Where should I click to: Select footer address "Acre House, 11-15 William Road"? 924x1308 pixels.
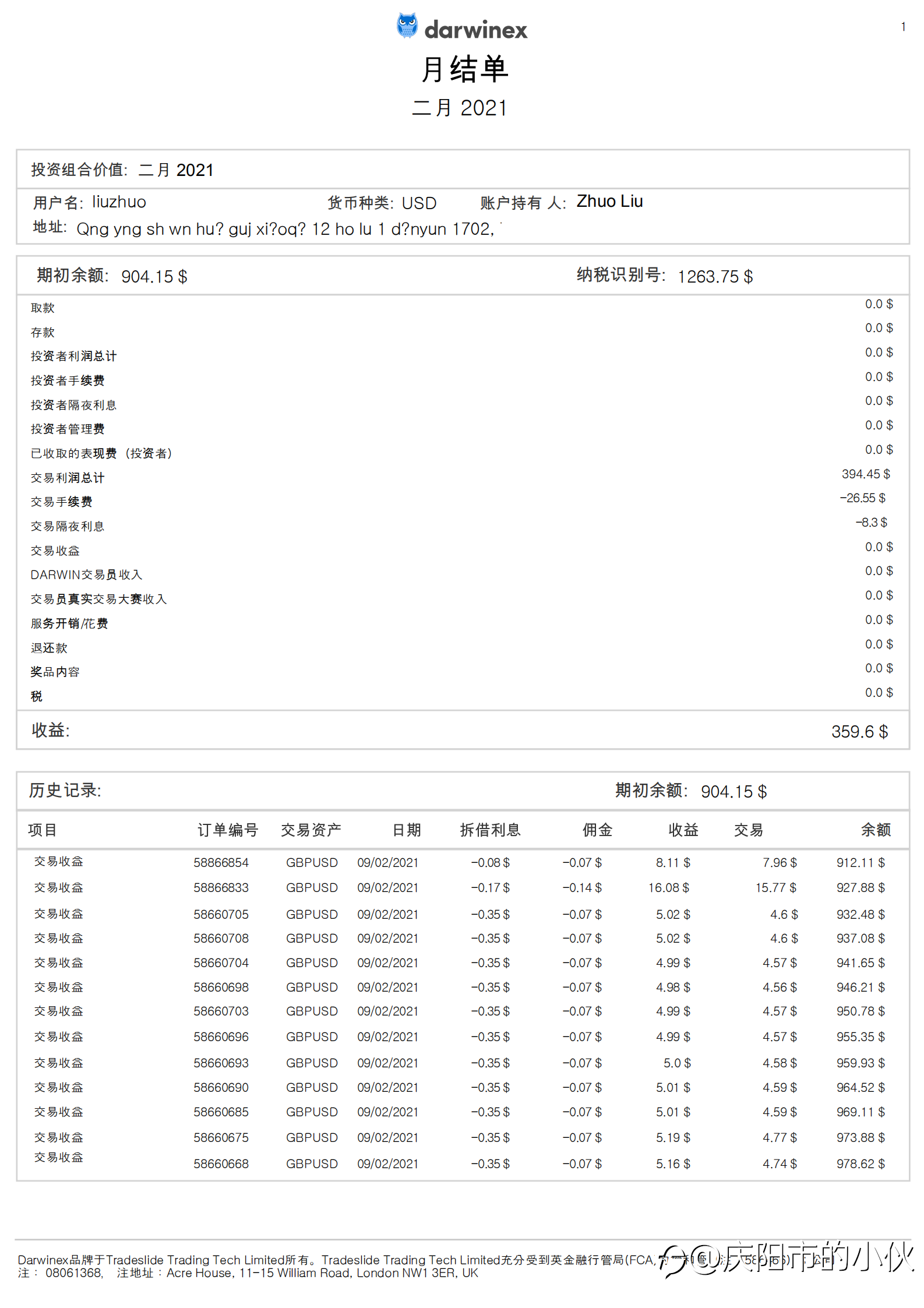coord(259,1272)
